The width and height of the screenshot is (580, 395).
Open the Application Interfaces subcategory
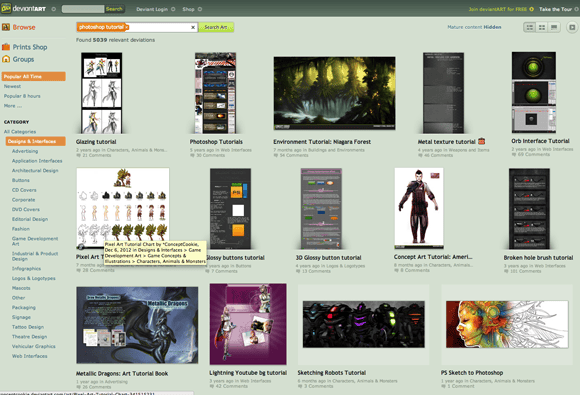(37, 161)
